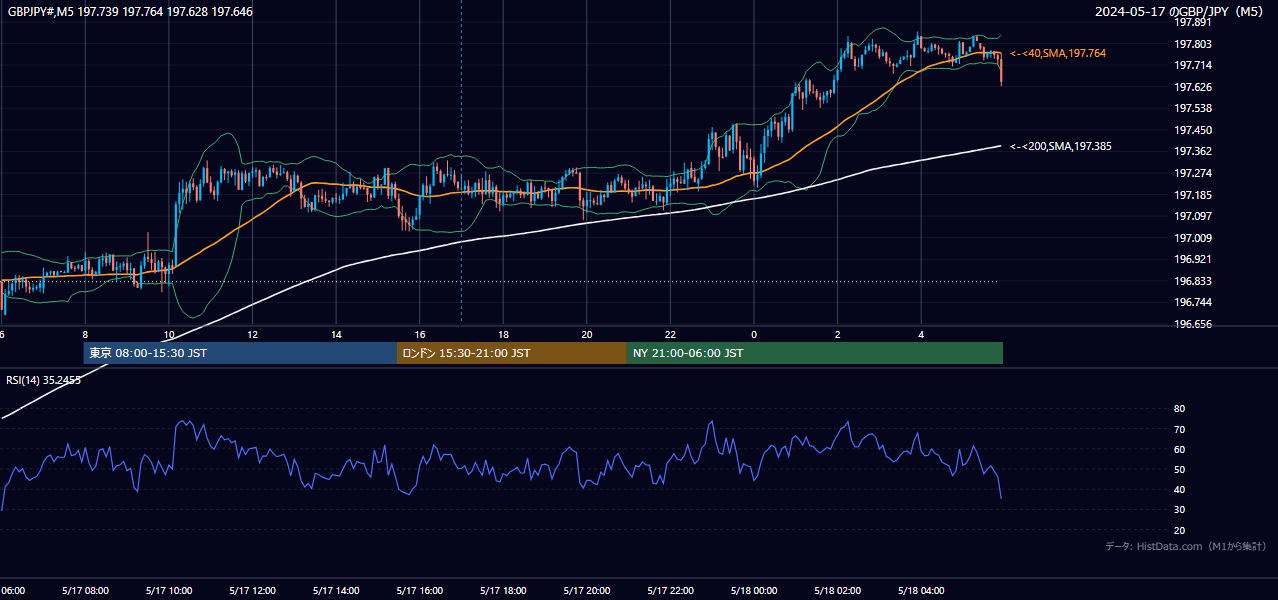
Task: Click the 197.450 price axis label
Action: (x=1193, y=130)
